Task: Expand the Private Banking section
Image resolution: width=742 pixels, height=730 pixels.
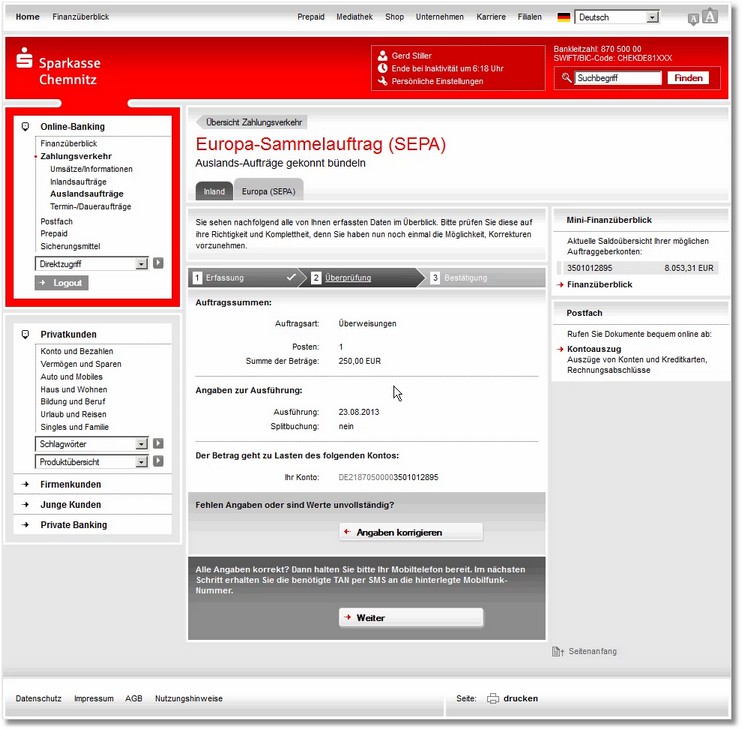Action: (x=73, y=525)
